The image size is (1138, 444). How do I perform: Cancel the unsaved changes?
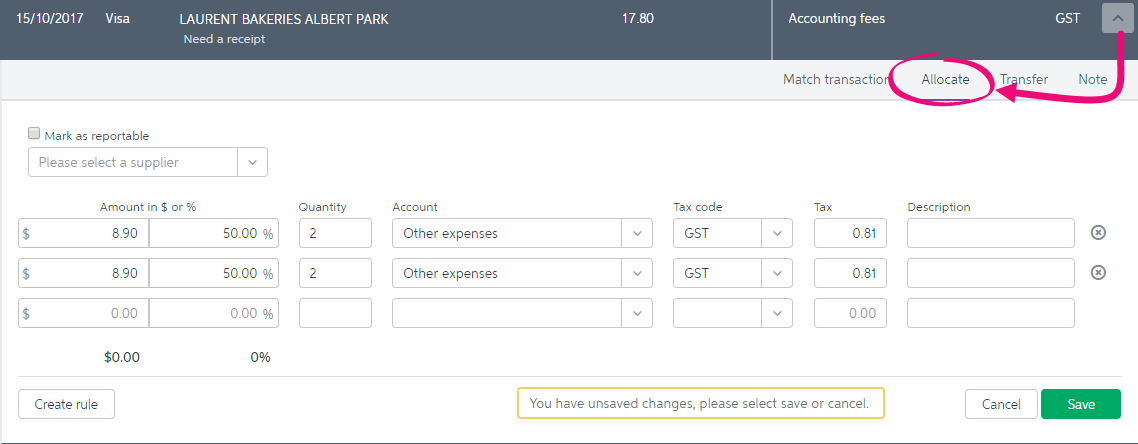click(x=1001, y=404)
